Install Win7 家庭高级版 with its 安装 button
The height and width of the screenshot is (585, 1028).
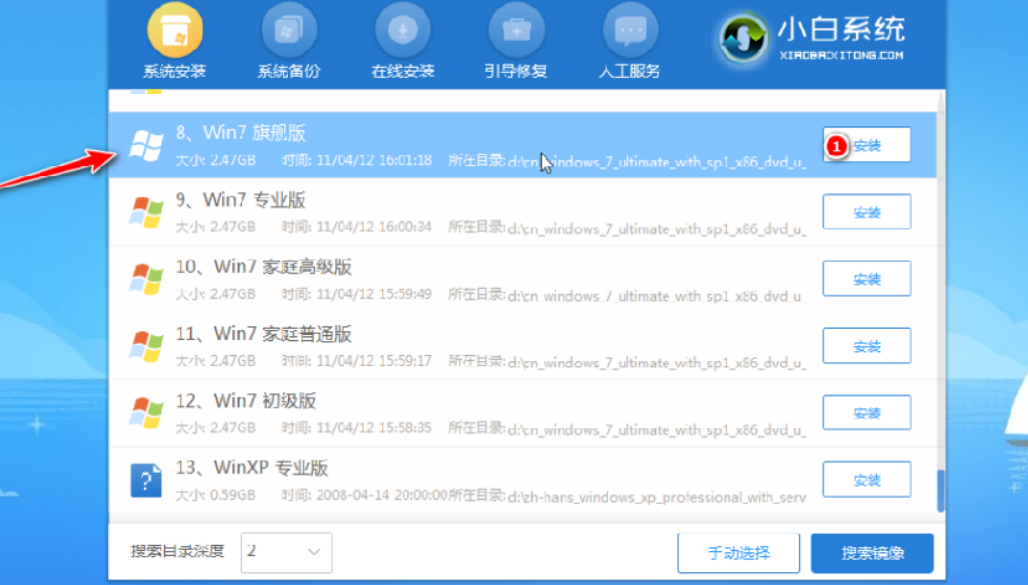[x=866, y=280]
